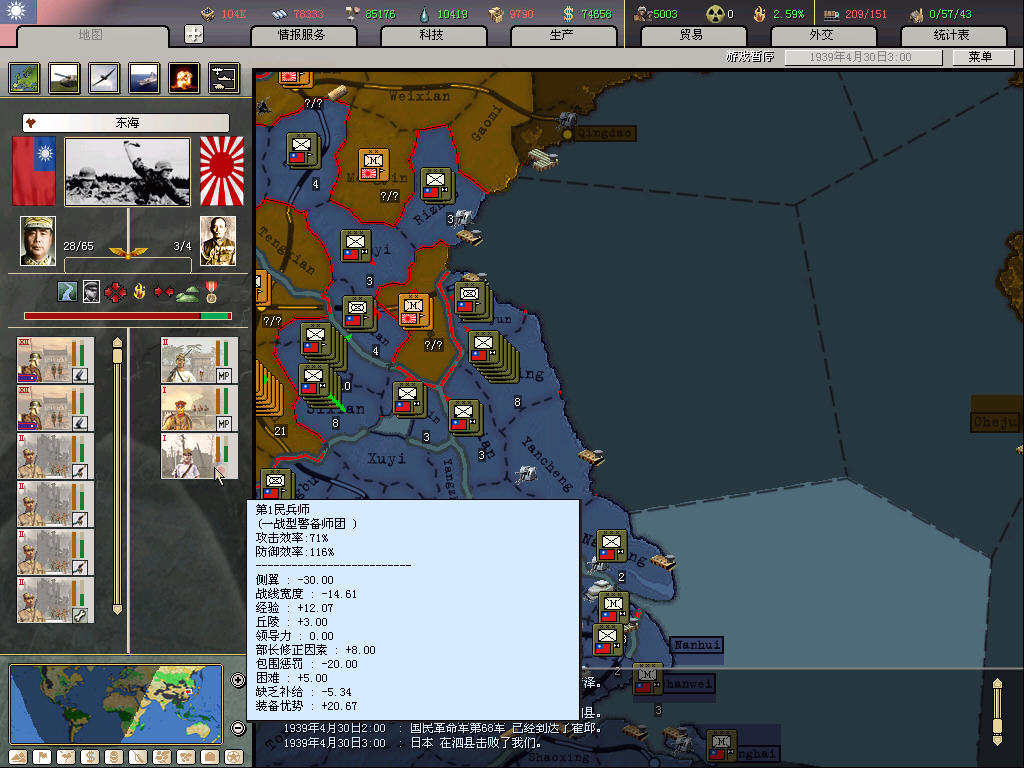Open the nuclear explosion icon
The width and height of the screenshot is (1024, 768).
(x=184, y=78)
